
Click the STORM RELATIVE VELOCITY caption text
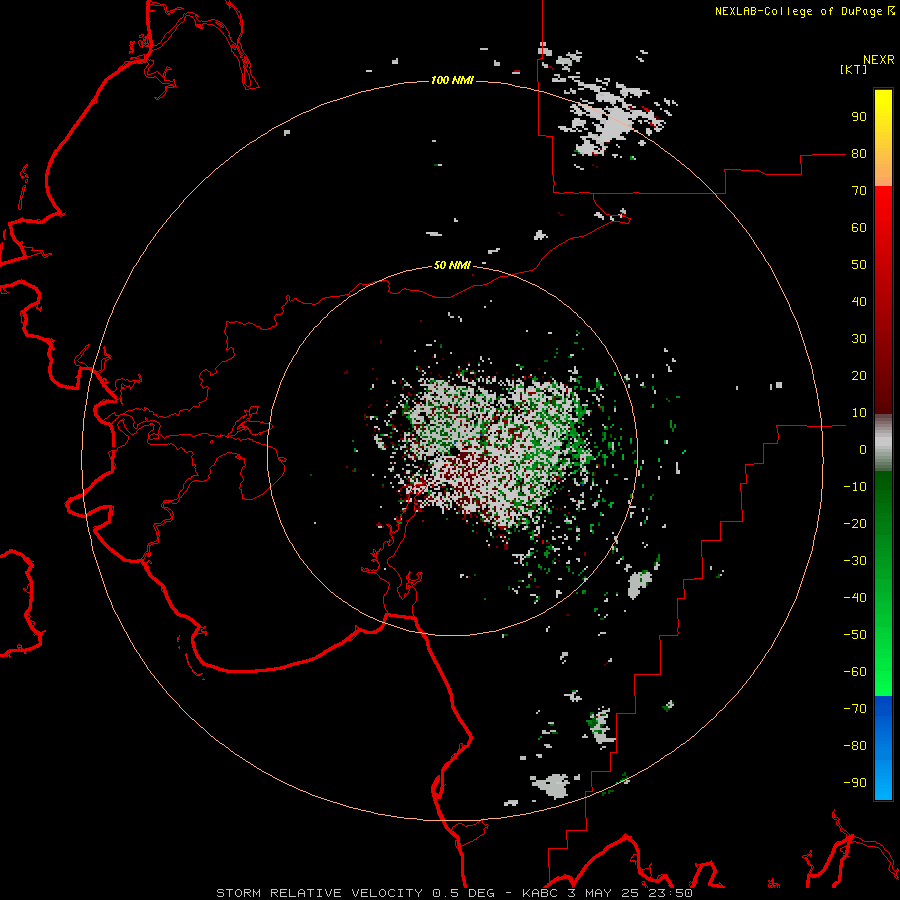[320, 893]
